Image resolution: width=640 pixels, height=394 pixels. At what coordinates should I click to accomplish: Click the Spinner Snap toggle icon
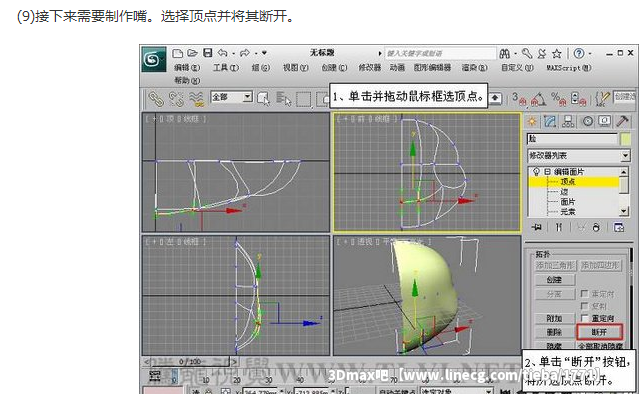coord(578,98)
